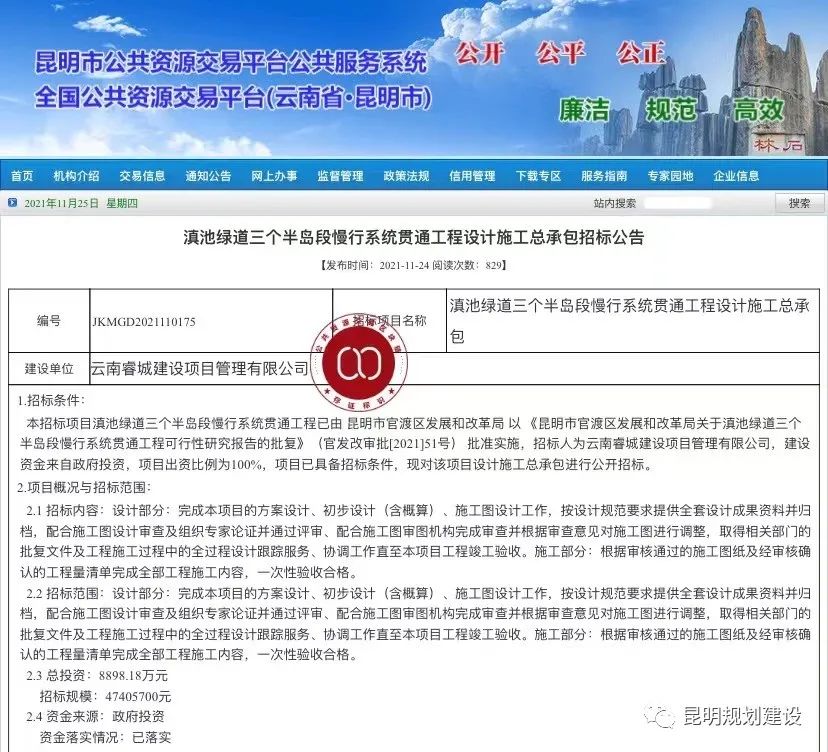Click the 2.项目概况与招标范围 heading
This screenshot has width=828, height=752.
click(84, 487)
